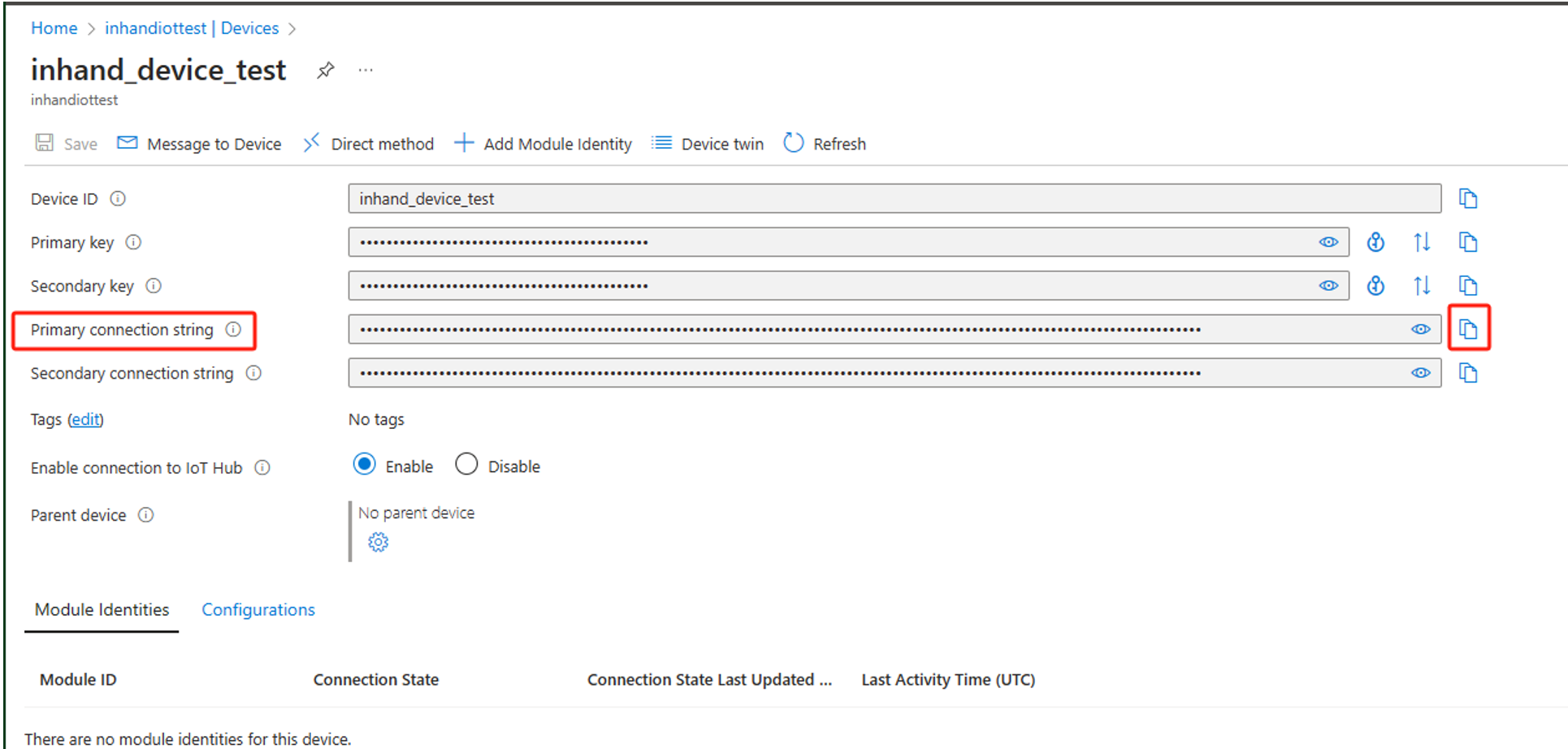This screenshot has width=1568, height=749.
Task: Copy the Primary connection string
Action: tap(1468, 329)
